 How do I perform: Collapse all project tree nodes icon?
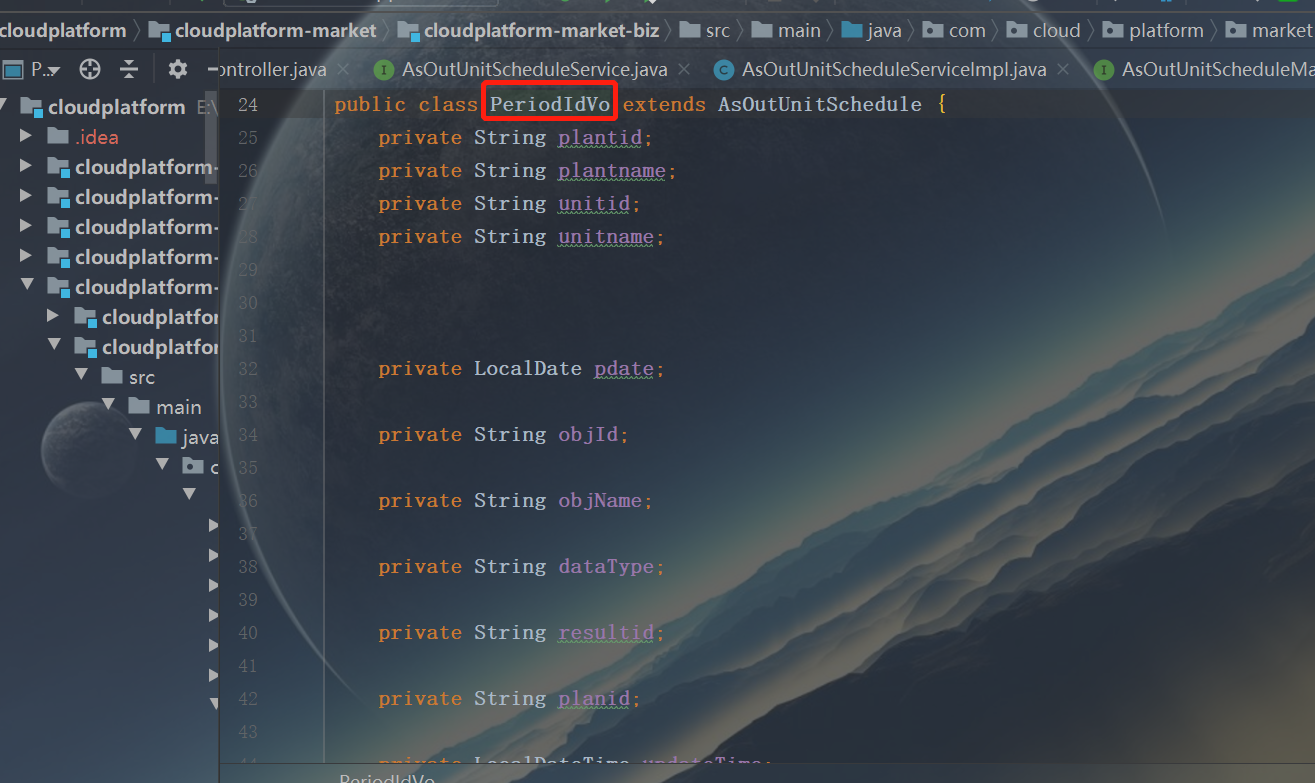(x=129, y=69)
